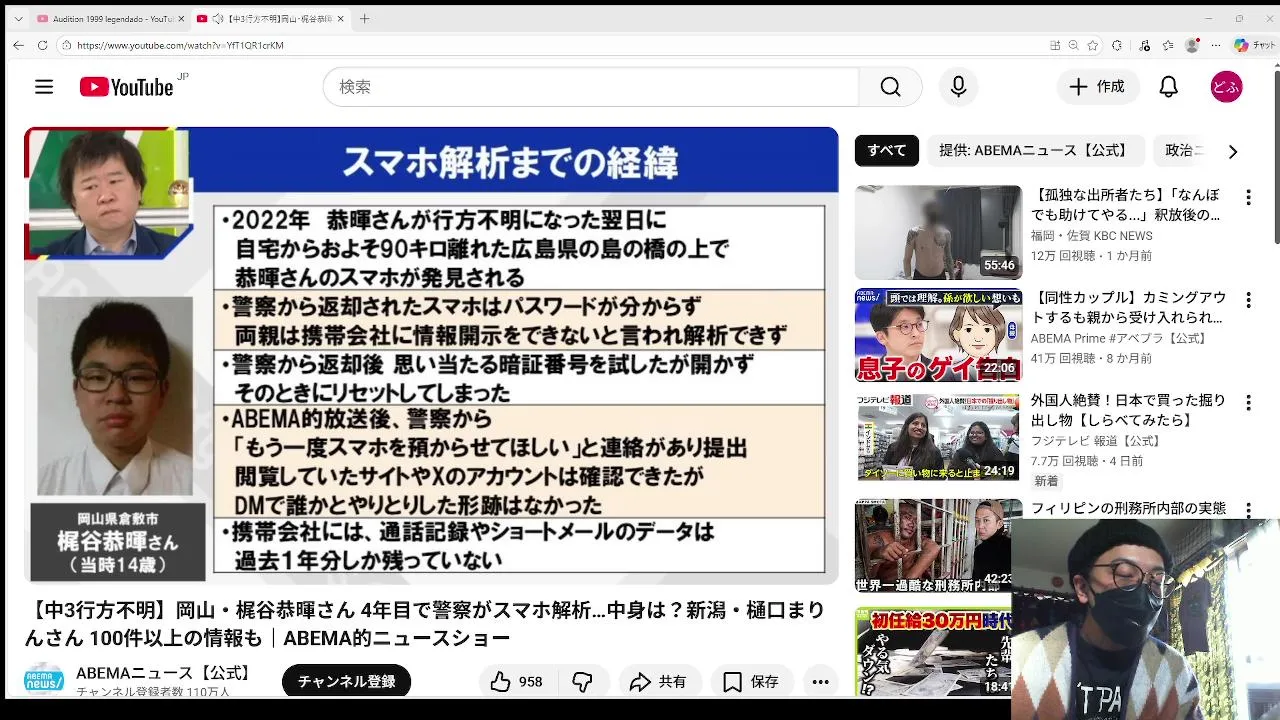Close the current YouTube video tab

click(x=341, y=19)
